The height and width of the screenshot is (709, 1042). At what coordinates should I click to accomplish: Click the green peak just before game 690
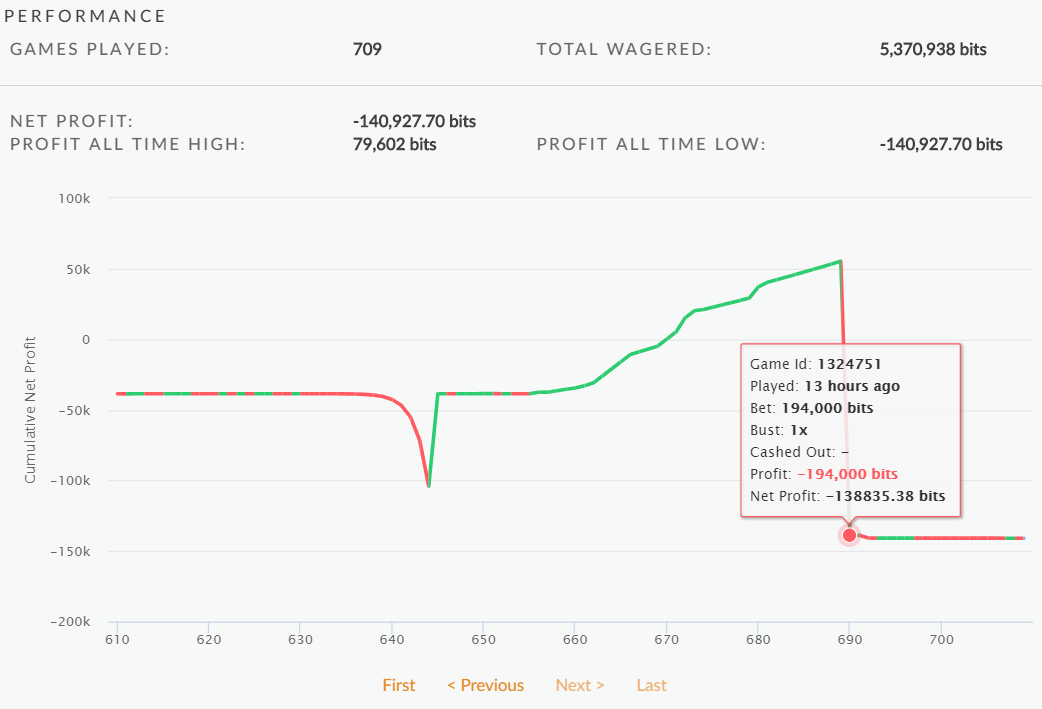click(x=841, y=261)
